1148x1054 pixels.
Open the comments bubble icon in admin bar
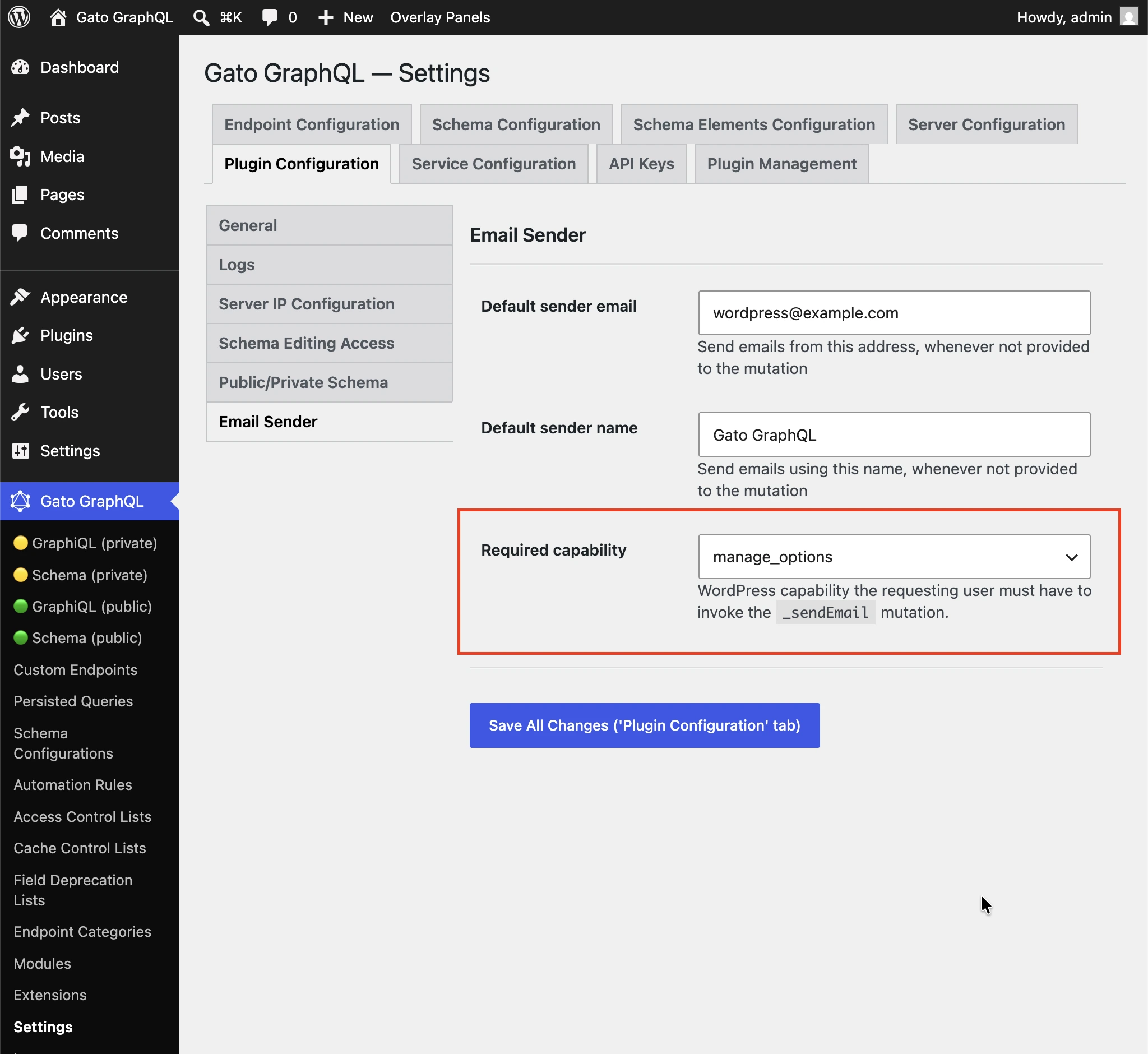(269, 17)
